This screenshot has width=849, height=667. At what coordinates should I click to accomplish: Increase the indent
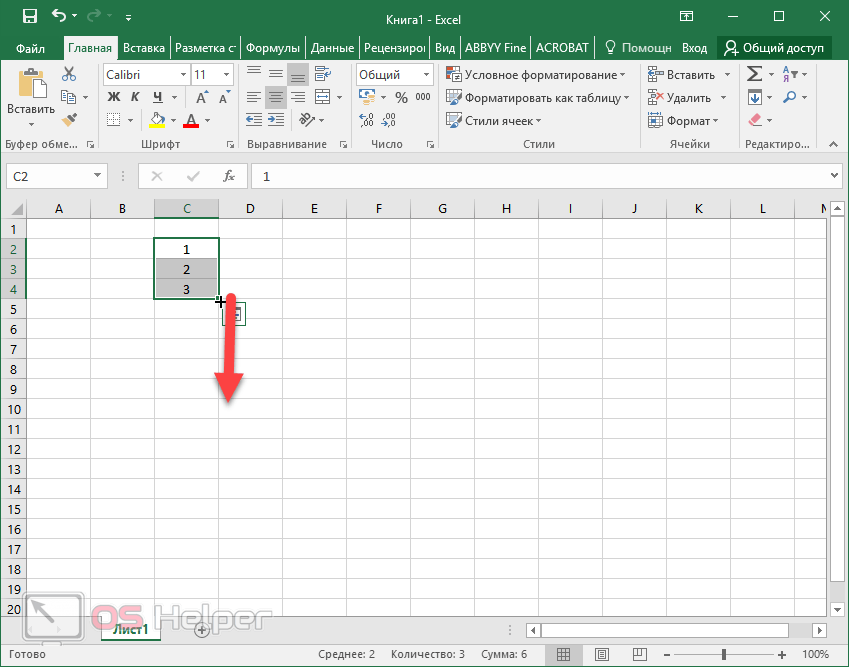pos(276,120)
